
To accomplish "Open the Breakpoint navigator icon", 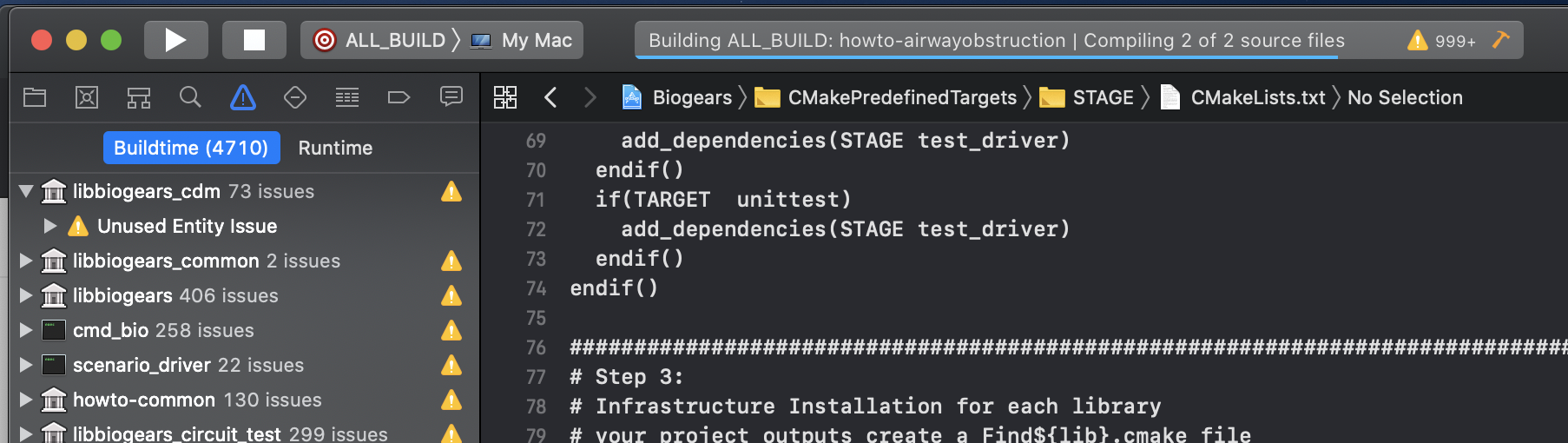I will click(x=399, y=97).
